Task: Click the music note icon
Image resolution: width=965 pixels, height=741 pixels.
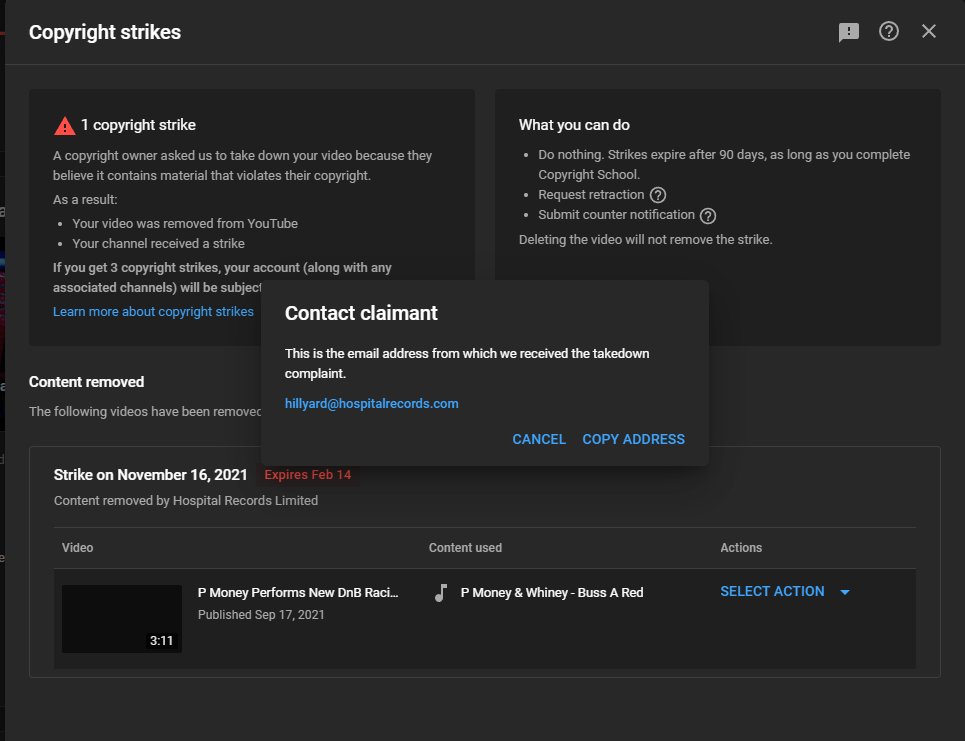Action: pos(441,593)
